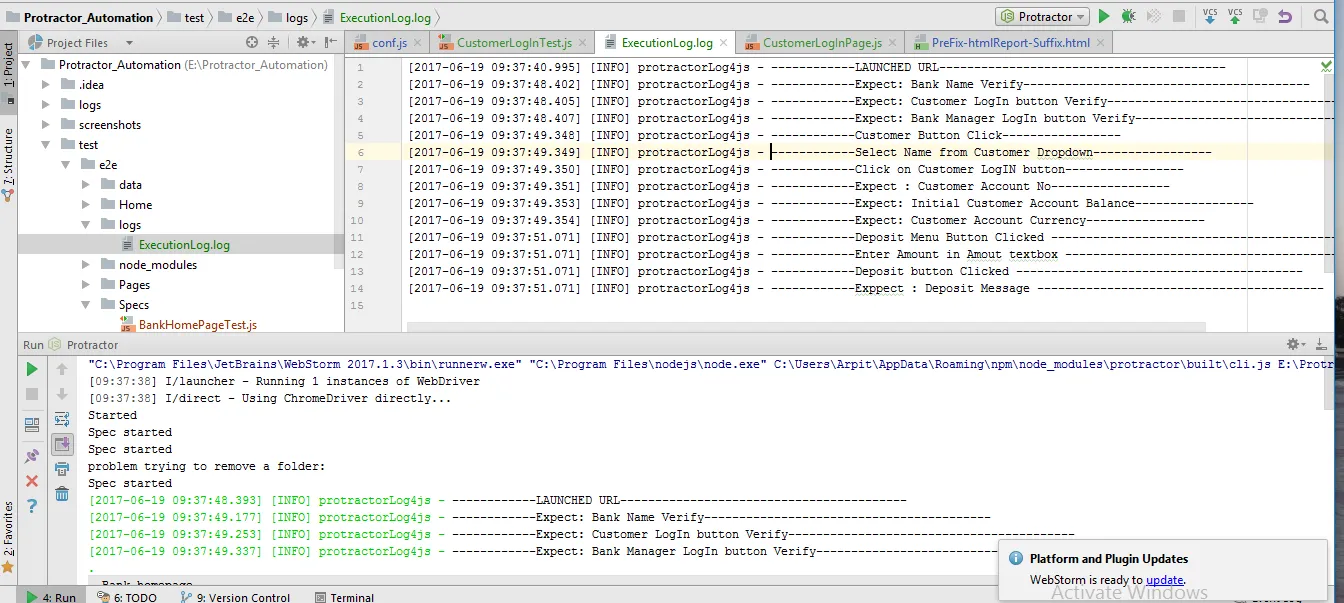Viewport: 1344px width, 603px height.
Task: Click the Run with Coverage icon in toolbar
Action: [x=1154, y=16]
